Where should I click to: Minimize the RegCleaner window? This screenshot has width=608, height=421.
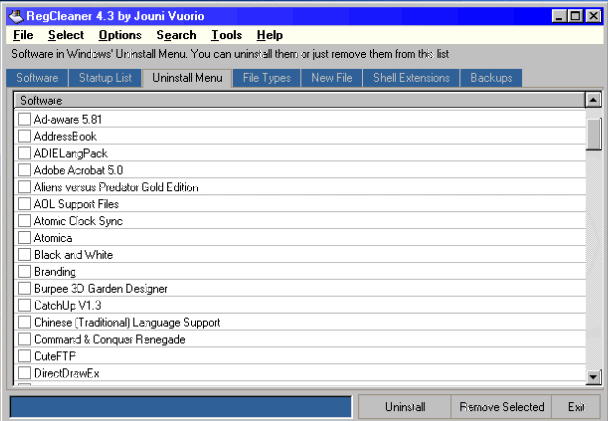[559, 16]
